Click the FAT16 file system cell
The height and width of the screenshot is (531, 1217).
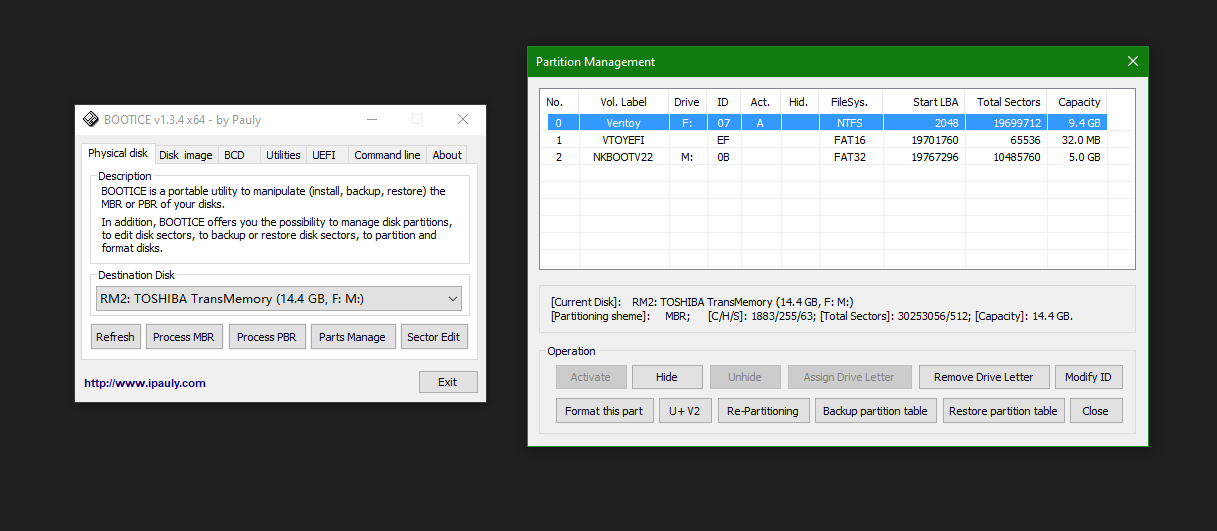(x=850, y=140)
